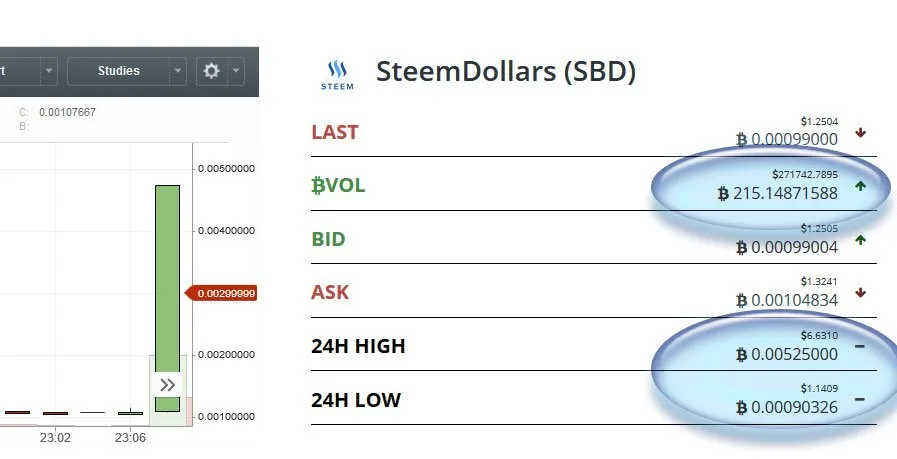This screenshot has height=459, width=897.
Task: Click the dash indicator next to 24H HIGH
Action: tap(859, 346)
